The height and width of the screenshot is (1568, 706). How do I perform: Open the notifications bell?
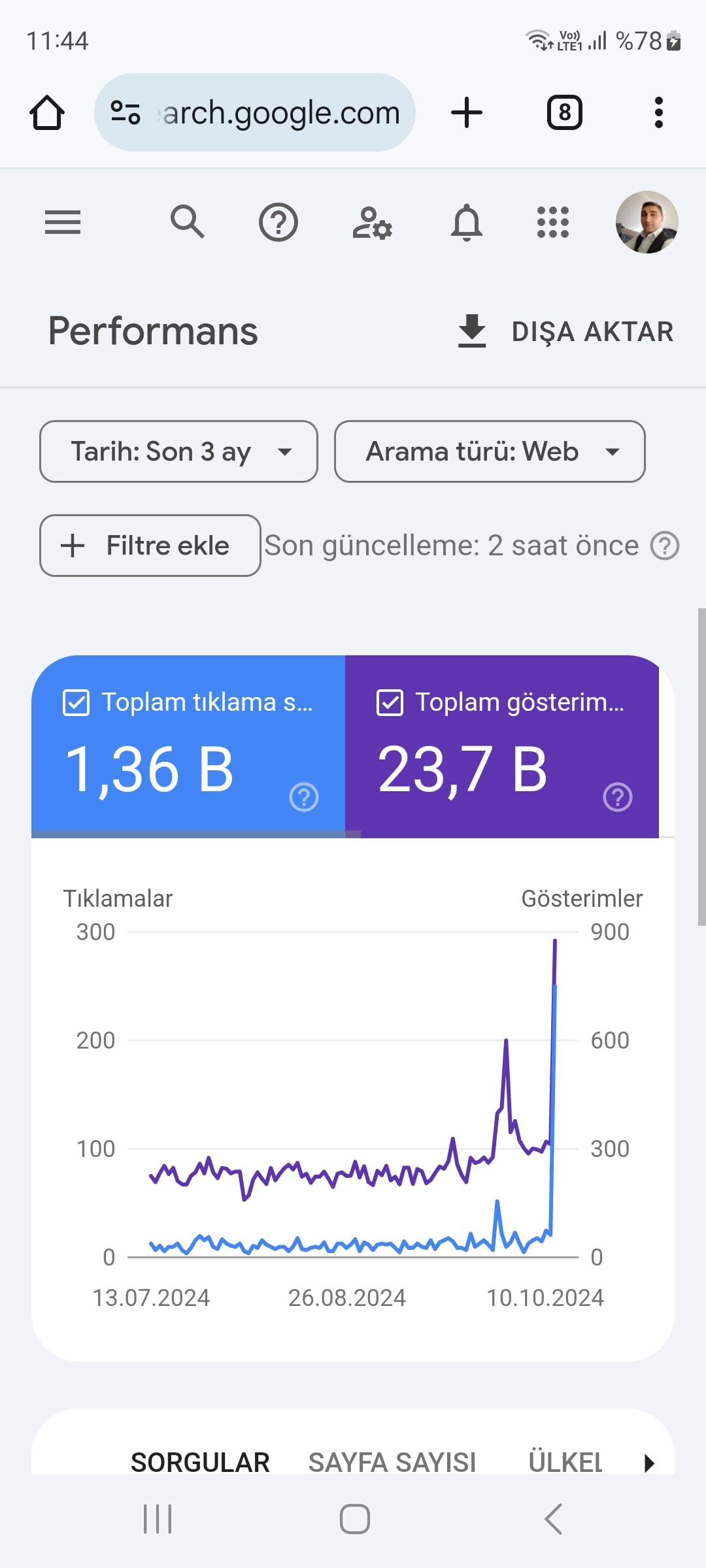coord(467,222)
